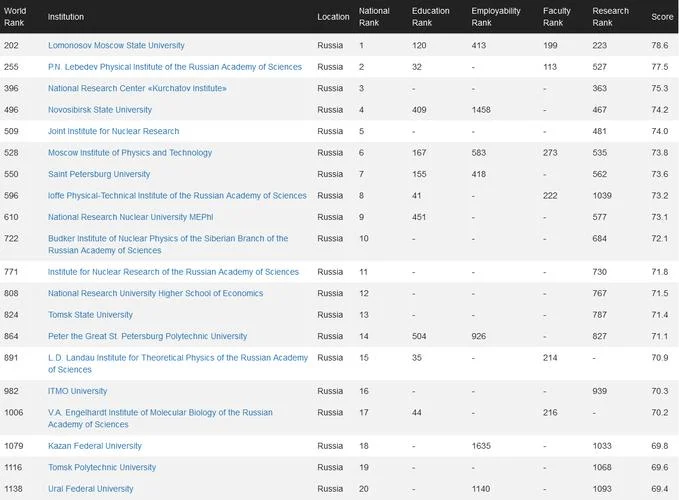The width and height of the screenshot is (679, 500).
Task: Open Institute for Nuclear Research link
Action: pos(173,272)
